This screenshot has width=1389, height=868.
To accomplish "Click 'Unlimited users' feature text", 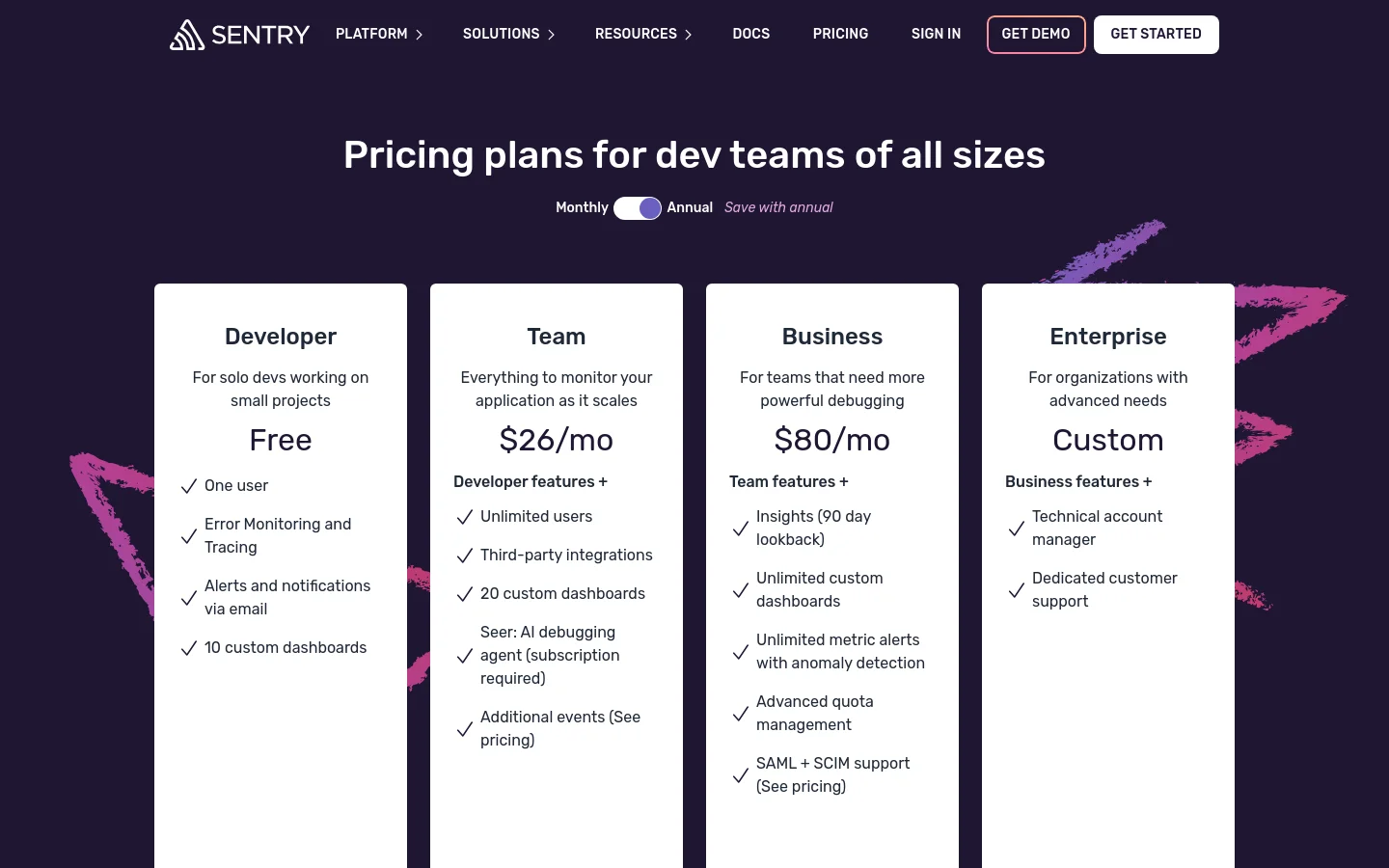I will point(536,516).
